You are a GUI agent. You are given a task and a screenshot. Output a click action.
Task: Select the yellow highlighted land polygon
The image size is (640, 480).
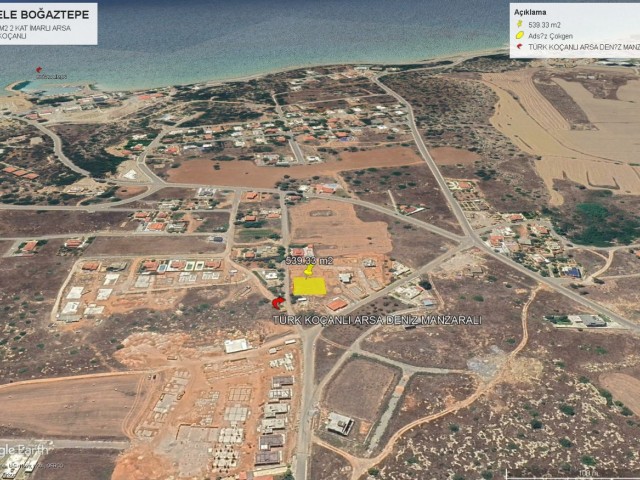[309, 286]
